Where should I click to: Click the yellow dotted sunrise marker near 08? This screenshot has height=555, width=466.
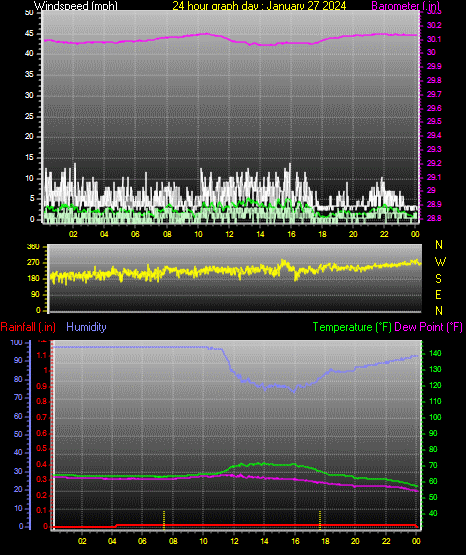[164, 520]
